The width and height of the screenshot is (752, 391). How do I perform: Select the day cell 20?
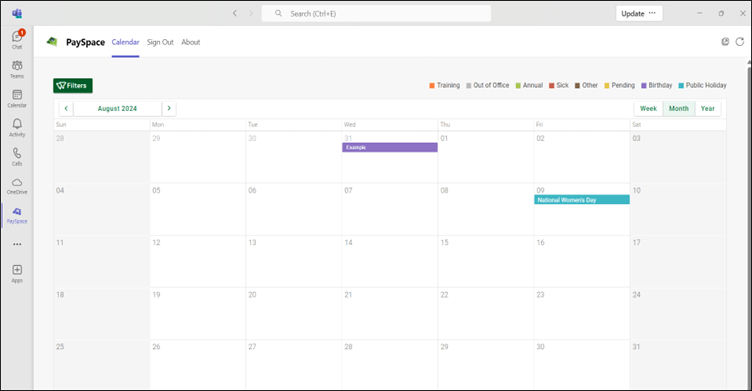coord(294,314)
